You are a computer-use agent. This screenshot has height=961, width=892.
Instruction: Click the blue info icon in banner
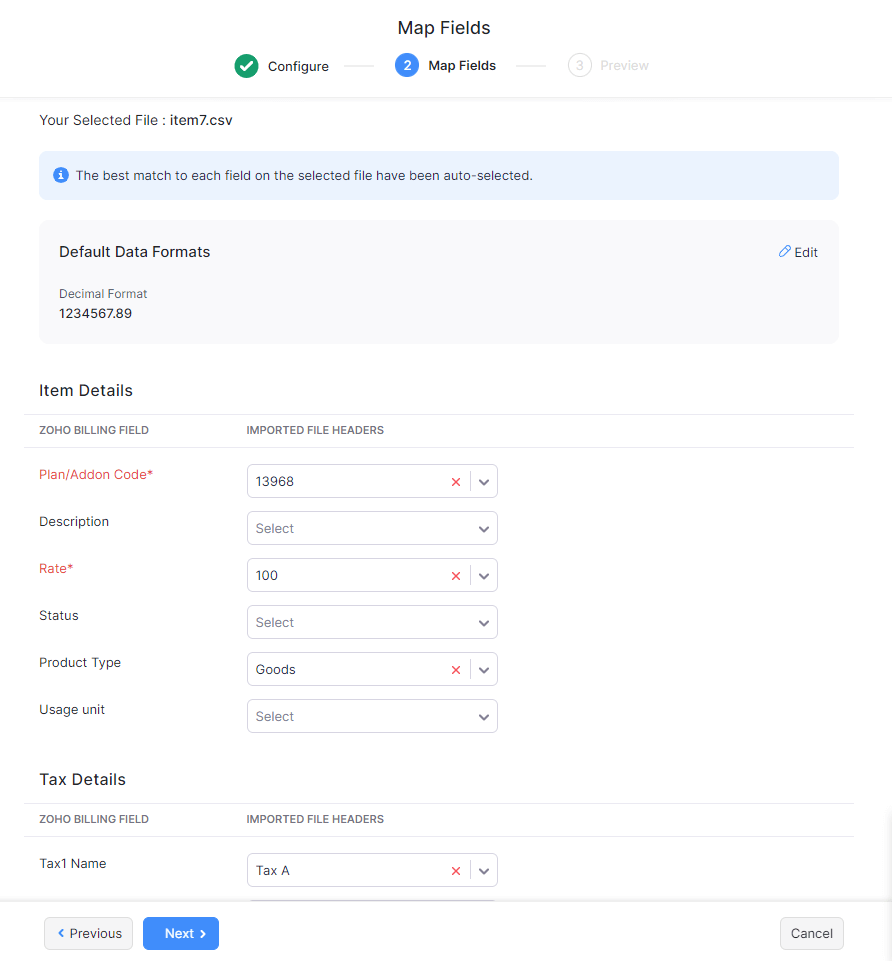pyautogui.click(x=61, y=175)
